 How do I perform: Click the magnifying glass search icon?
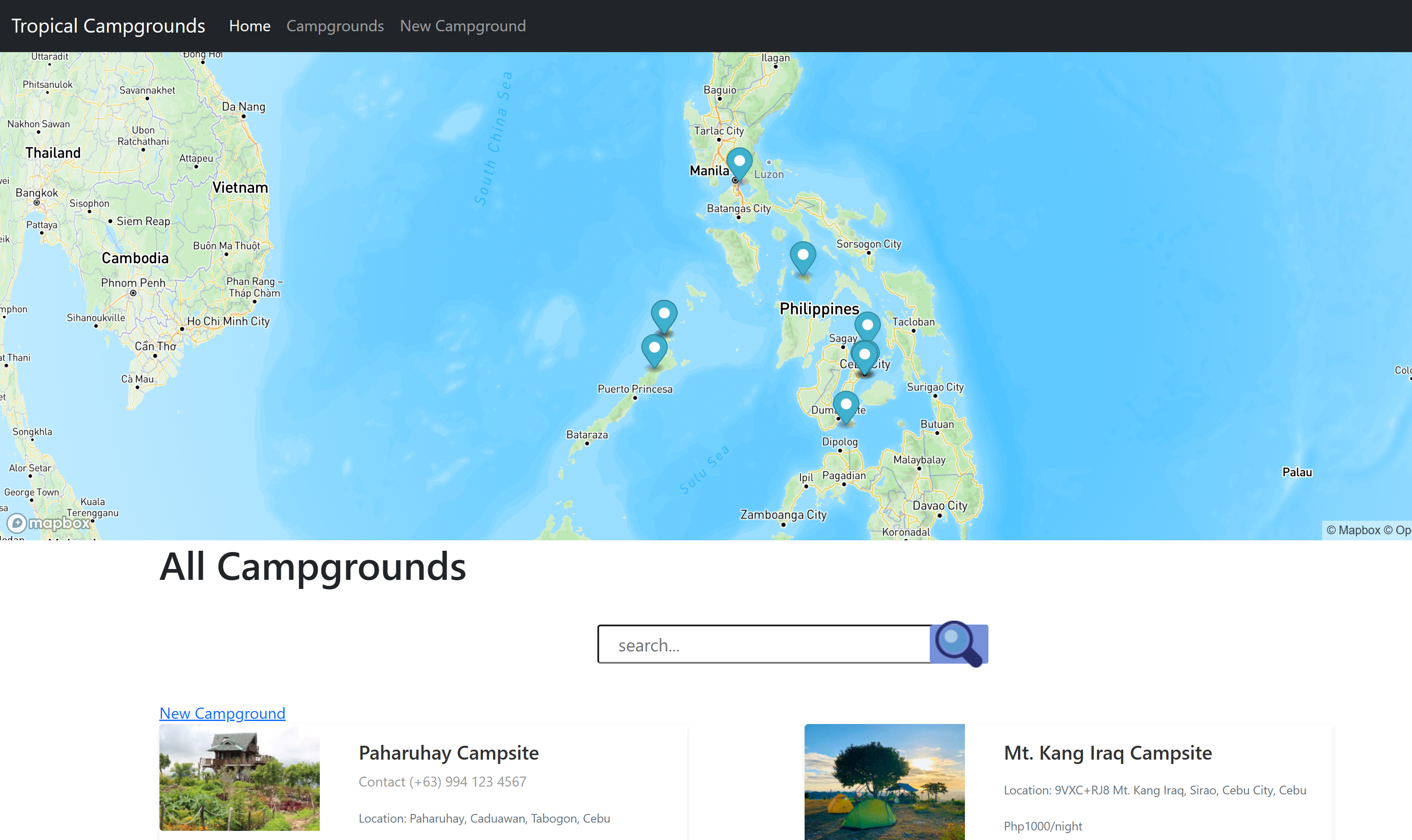tap(958, 644)
